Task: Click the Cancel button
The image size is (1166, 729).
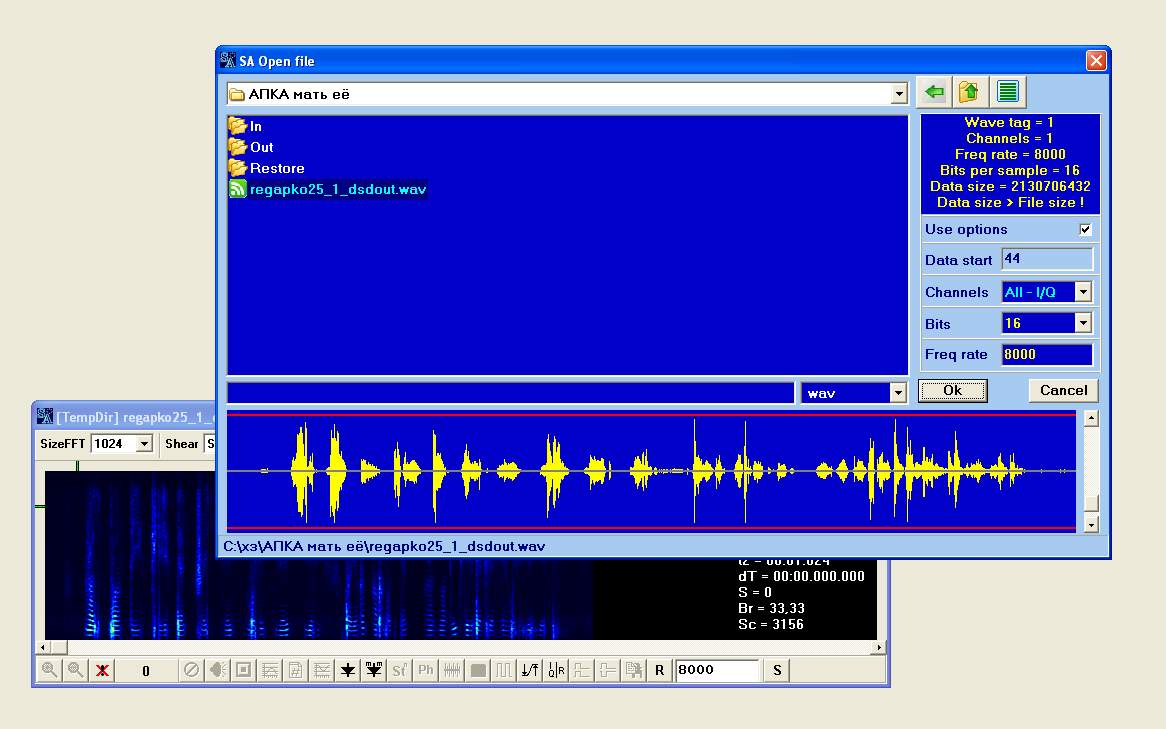Action: [x=1063, y=391]
